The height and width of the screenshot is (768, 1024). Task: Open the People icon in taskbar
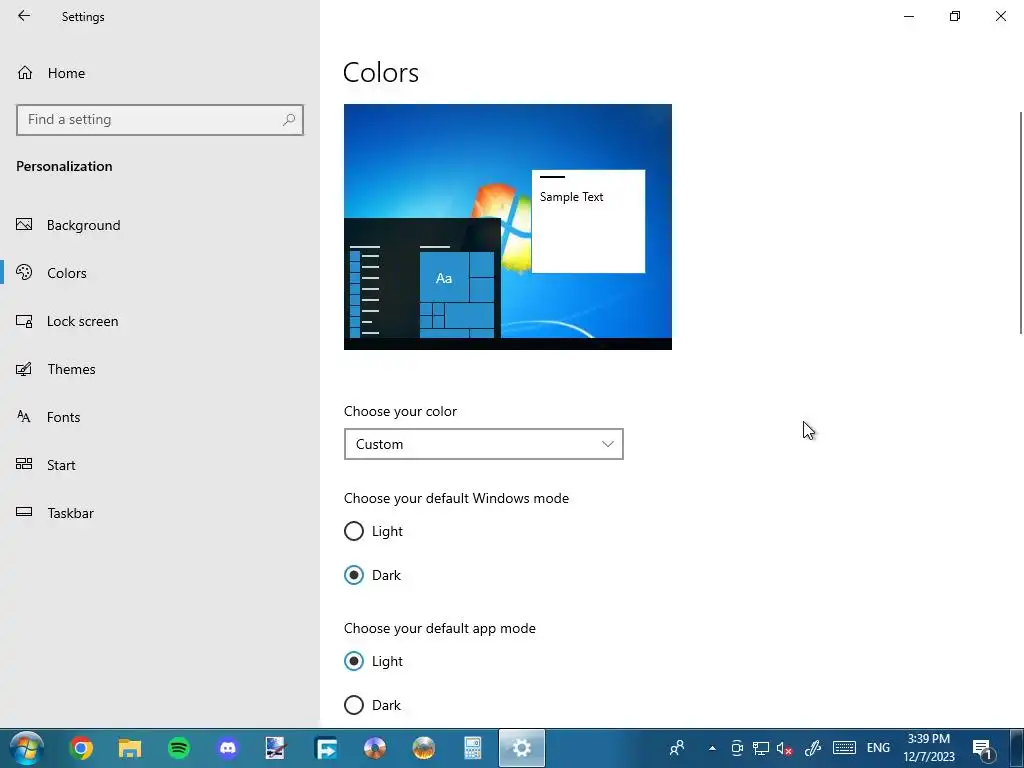677,748
